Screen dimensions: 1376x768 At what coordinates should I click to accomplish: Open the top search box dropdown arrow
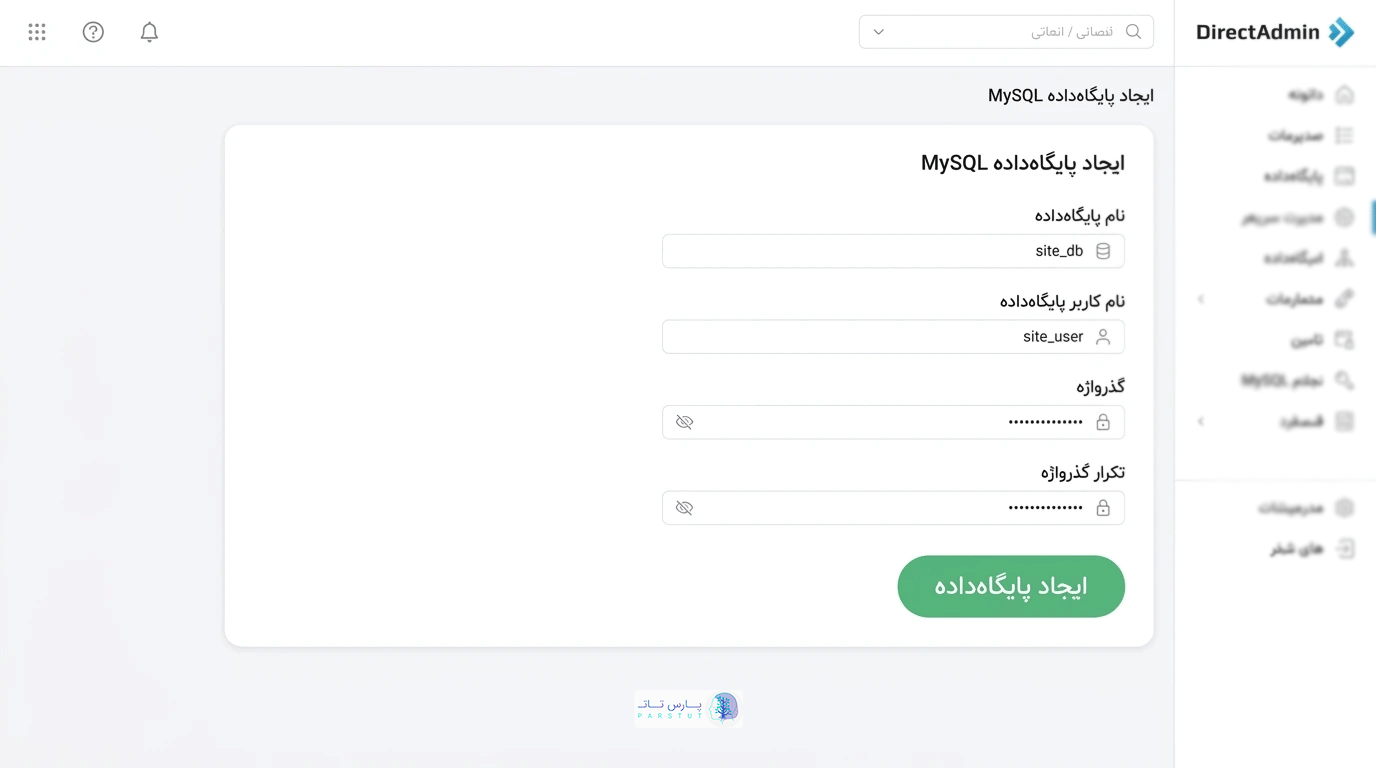click(878, 32)
